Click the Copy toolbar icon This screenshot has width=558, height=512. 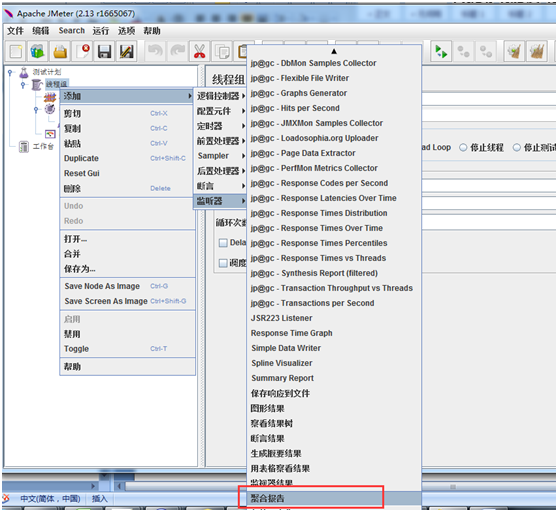(222, 52)
